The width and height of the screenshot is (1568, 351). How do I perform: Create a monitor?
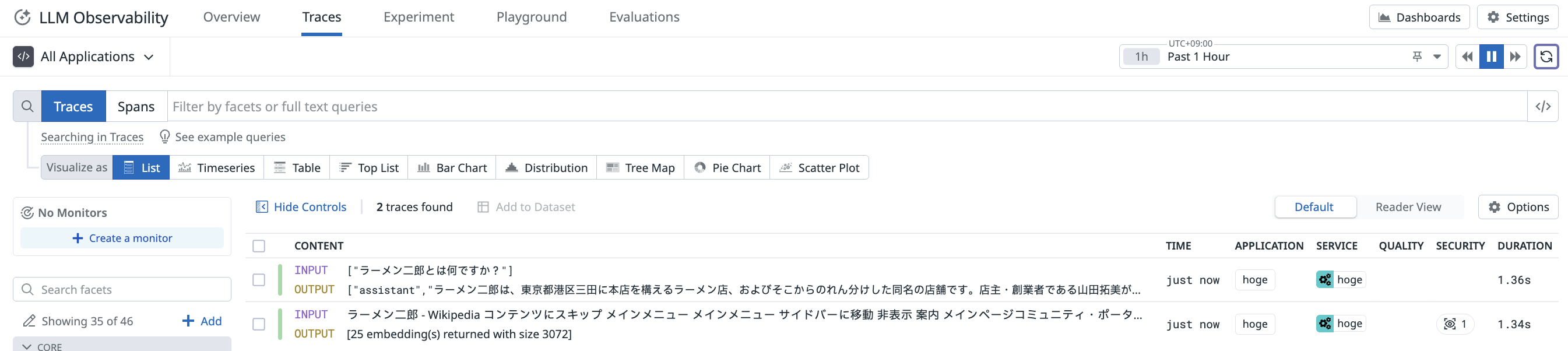coord(122,238)
